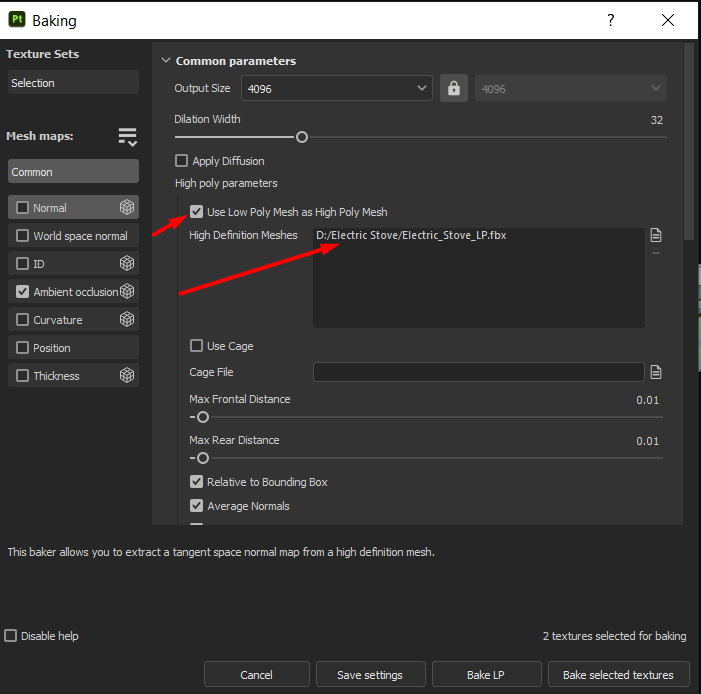Select the Normal mesh map entry
The width and height of the screenshot is (701, 694).
pyautogui.click(x=50, y=208)
